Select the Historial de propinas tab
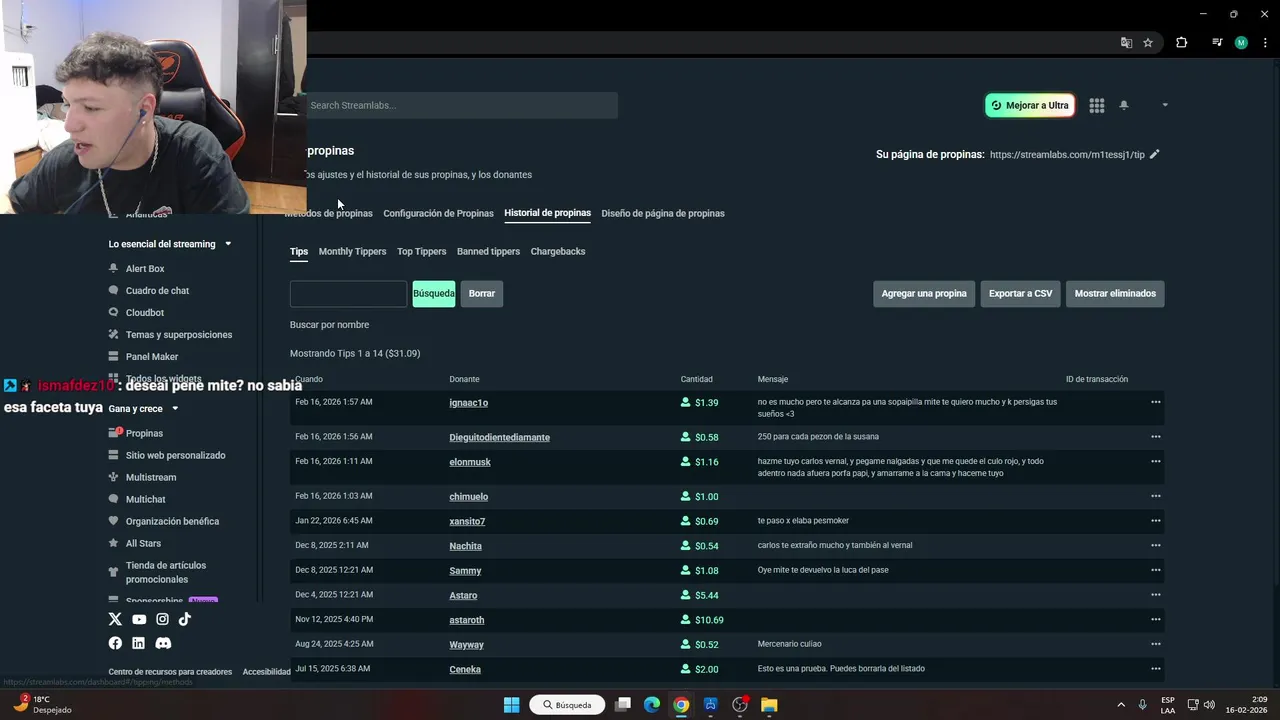Viewport: 1280px width, 720px height. coord(547,213)
